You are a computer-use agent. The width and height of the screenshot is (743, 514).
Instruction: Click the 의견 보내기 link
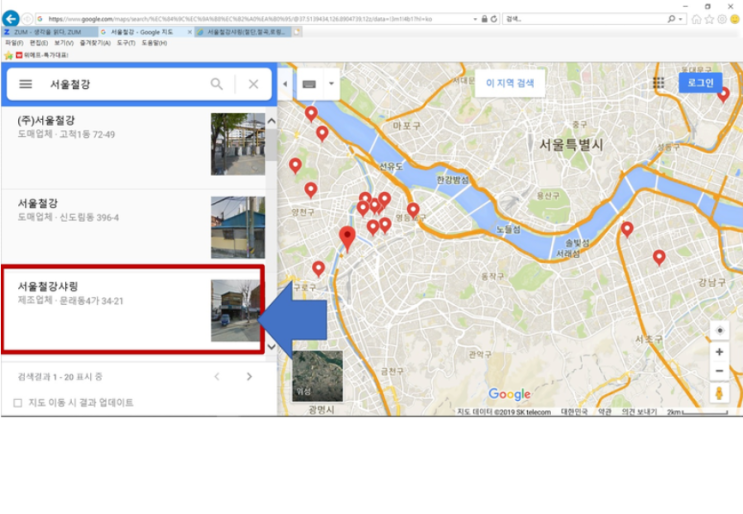click(639, 412)
